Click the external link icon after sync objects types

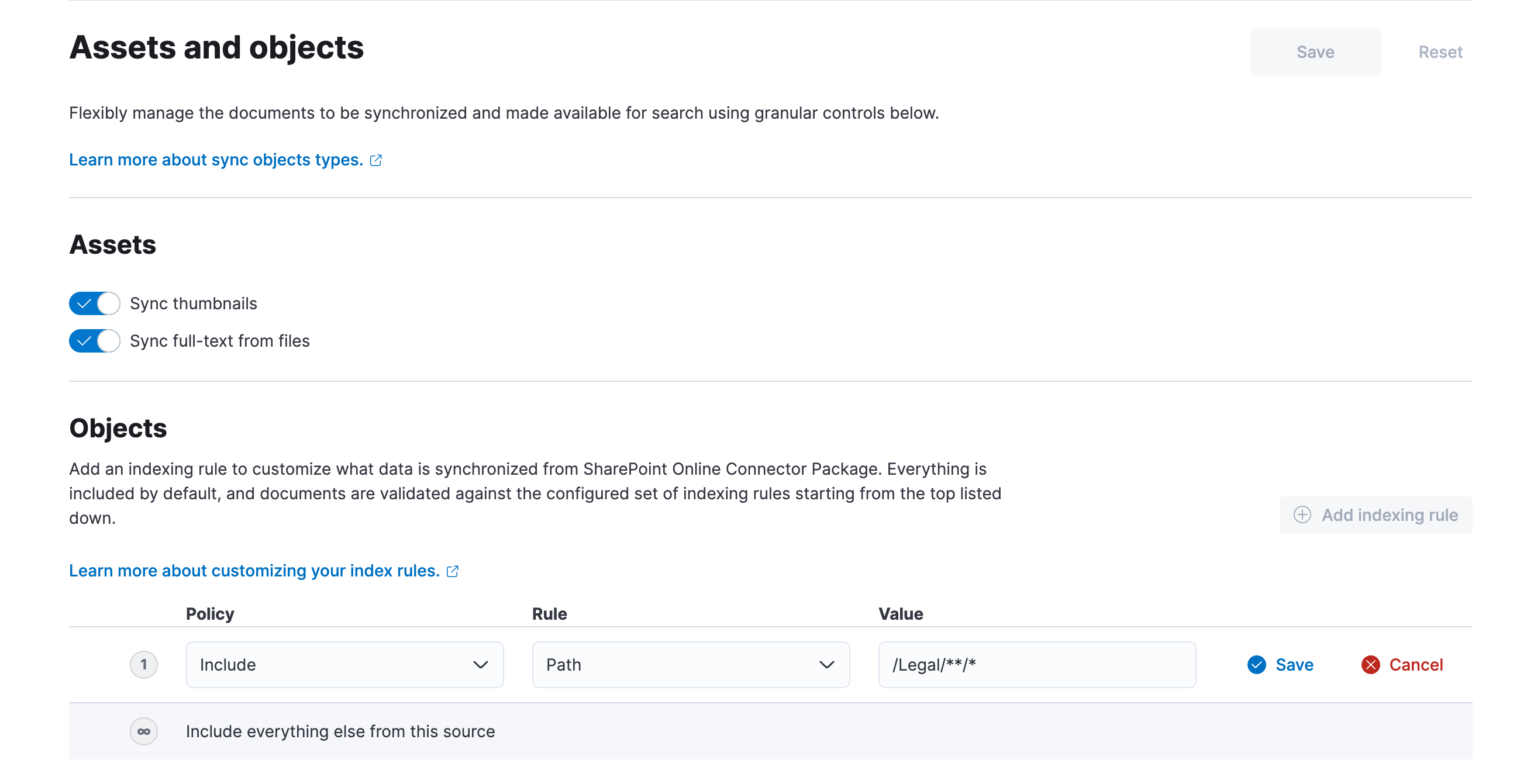(376, 159)
